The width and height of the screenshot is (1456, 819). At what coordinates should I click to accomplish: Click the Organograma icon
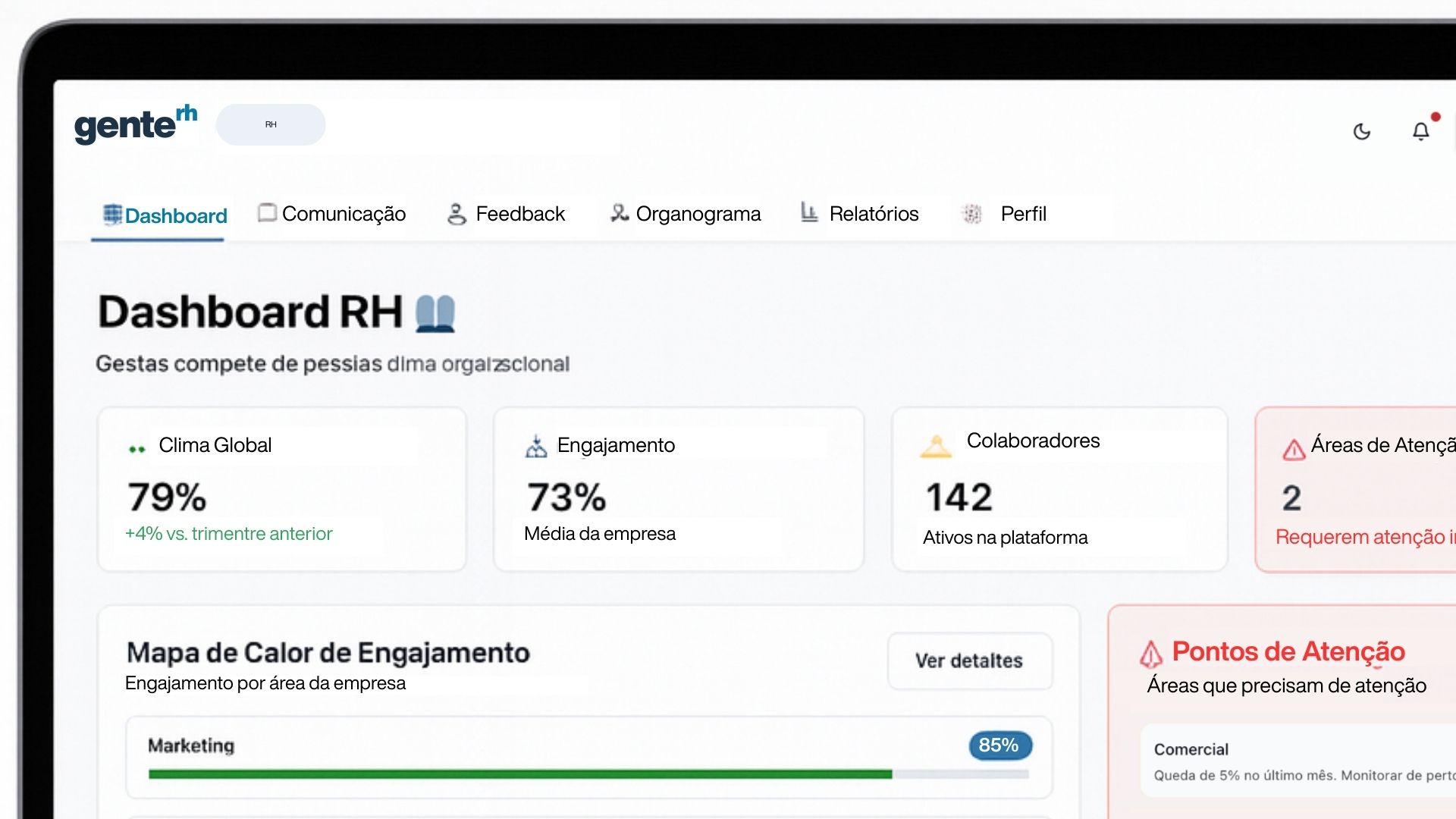pyautogui.click(x=620, y=213)
